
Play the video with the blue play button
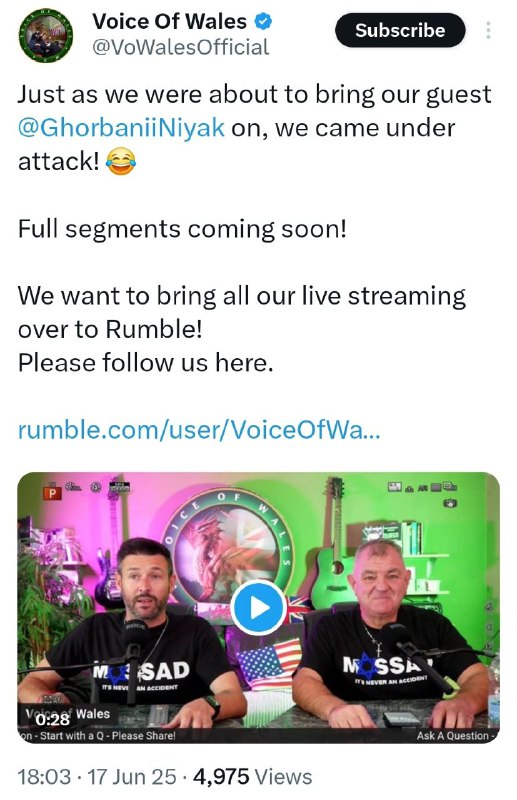[x=258, y=608]
